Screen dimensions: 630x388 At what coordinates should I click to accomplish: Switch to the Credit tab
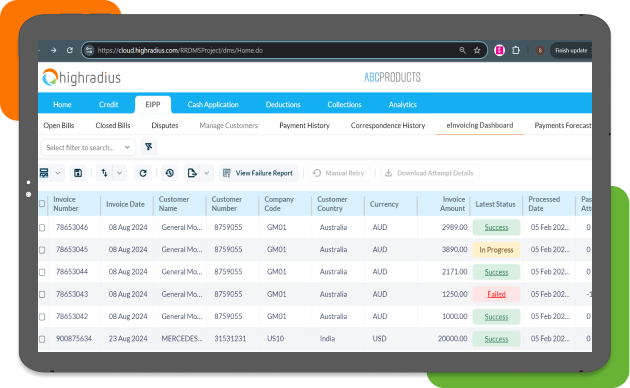[108, 104]
